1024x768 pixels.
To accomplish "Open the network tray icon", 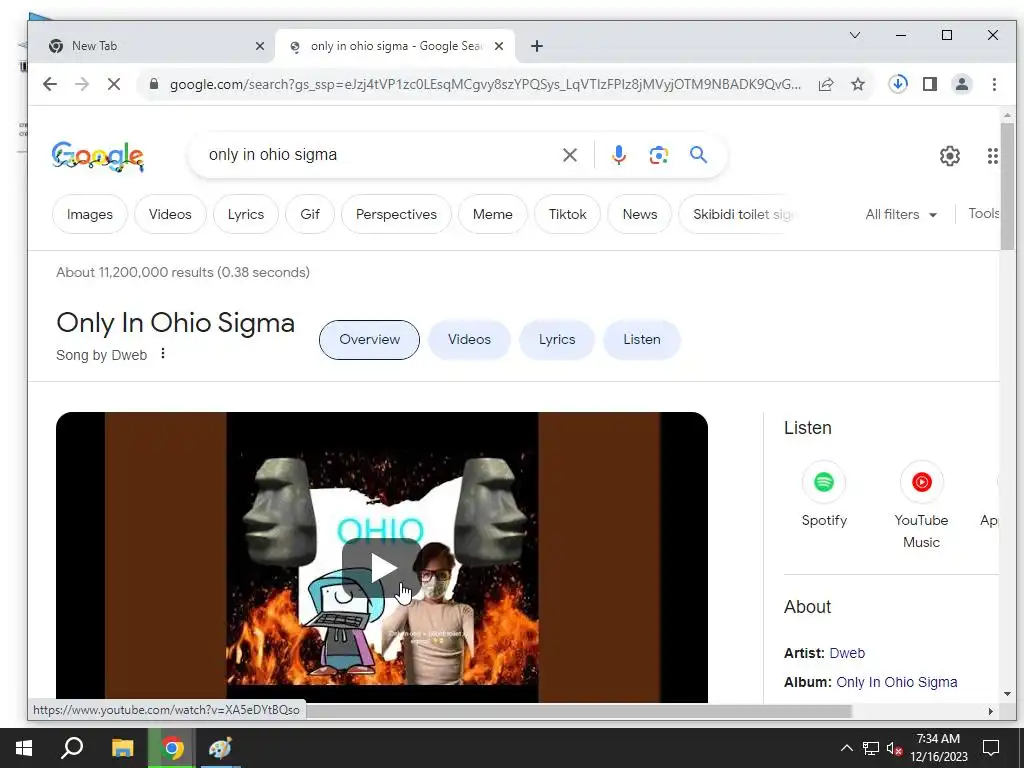I will coord(871,748).
